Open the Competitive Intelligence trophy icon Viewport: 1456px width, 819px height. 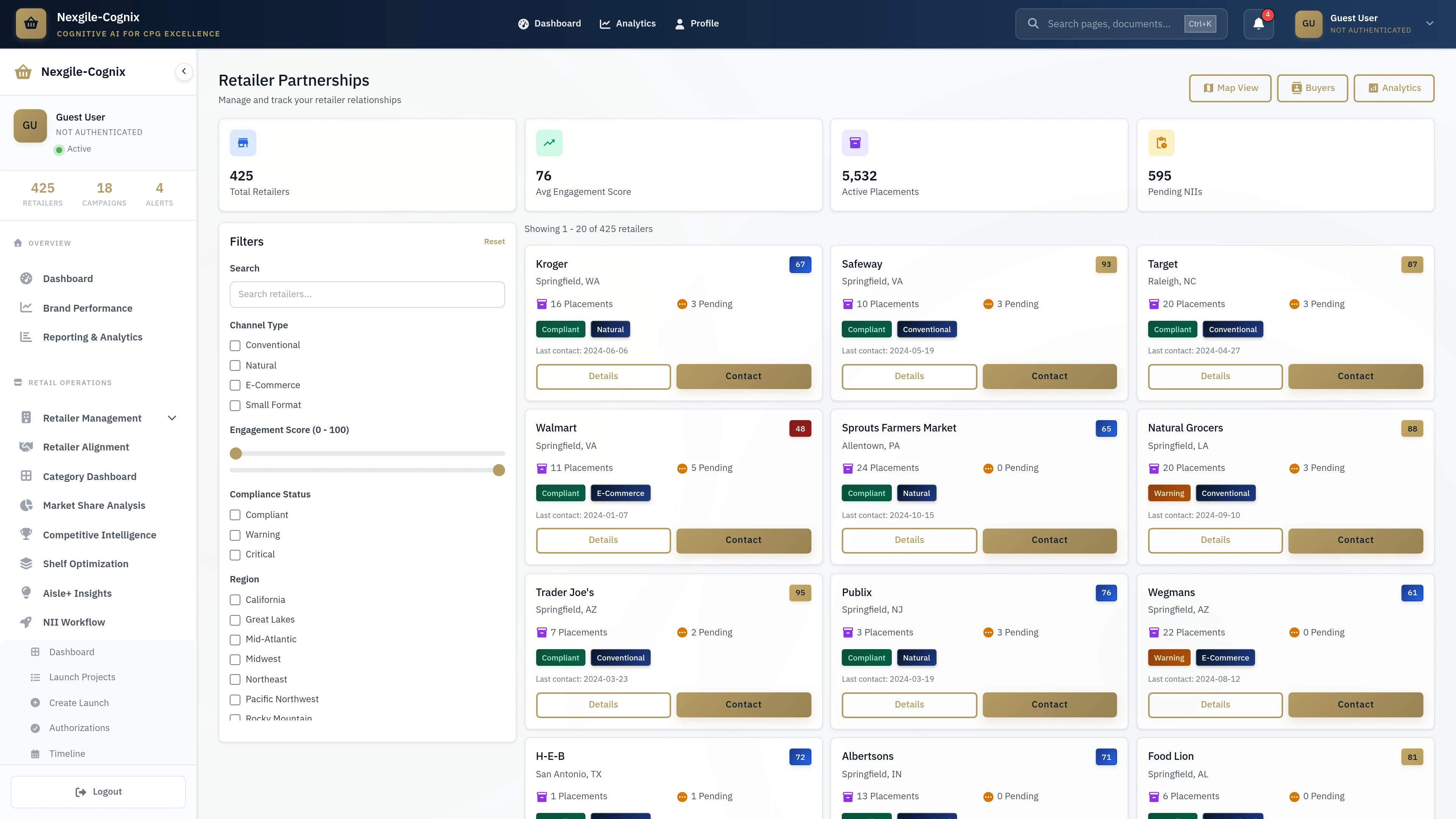point(26,534)
